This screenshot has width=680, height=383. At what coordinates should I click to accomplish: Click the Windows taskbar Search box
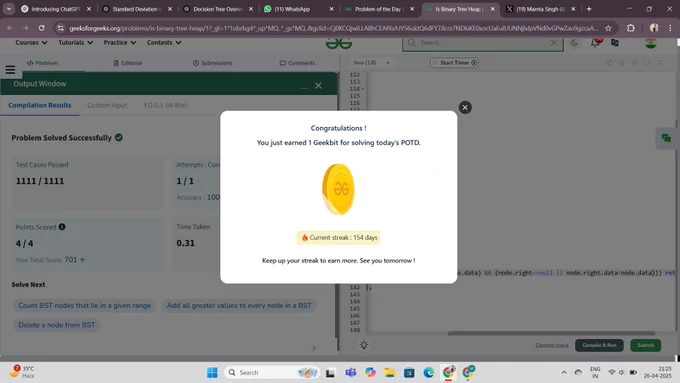[x=272, y=372]
